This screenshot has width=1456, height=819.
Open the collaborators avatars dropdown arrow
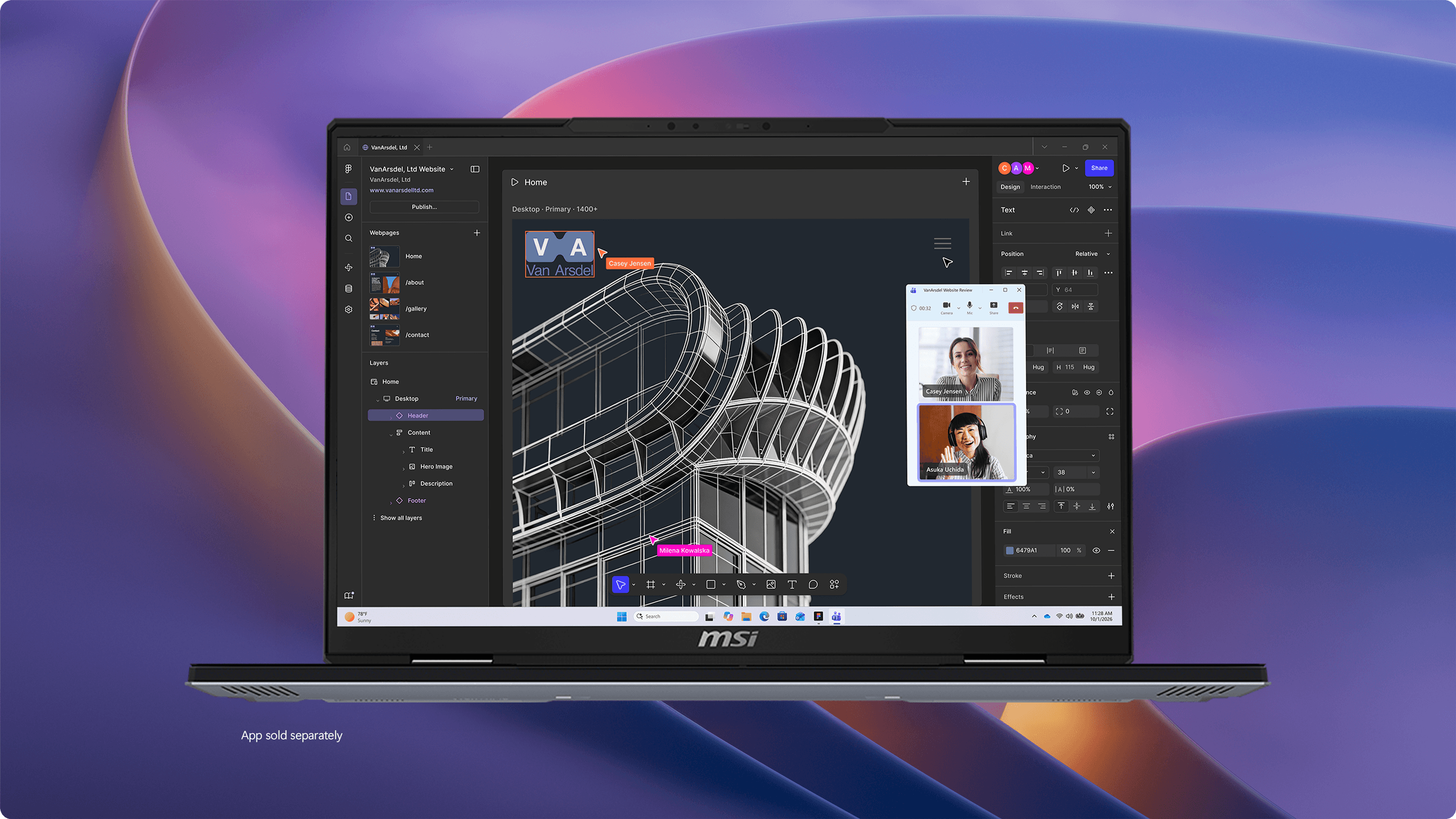1037,168
